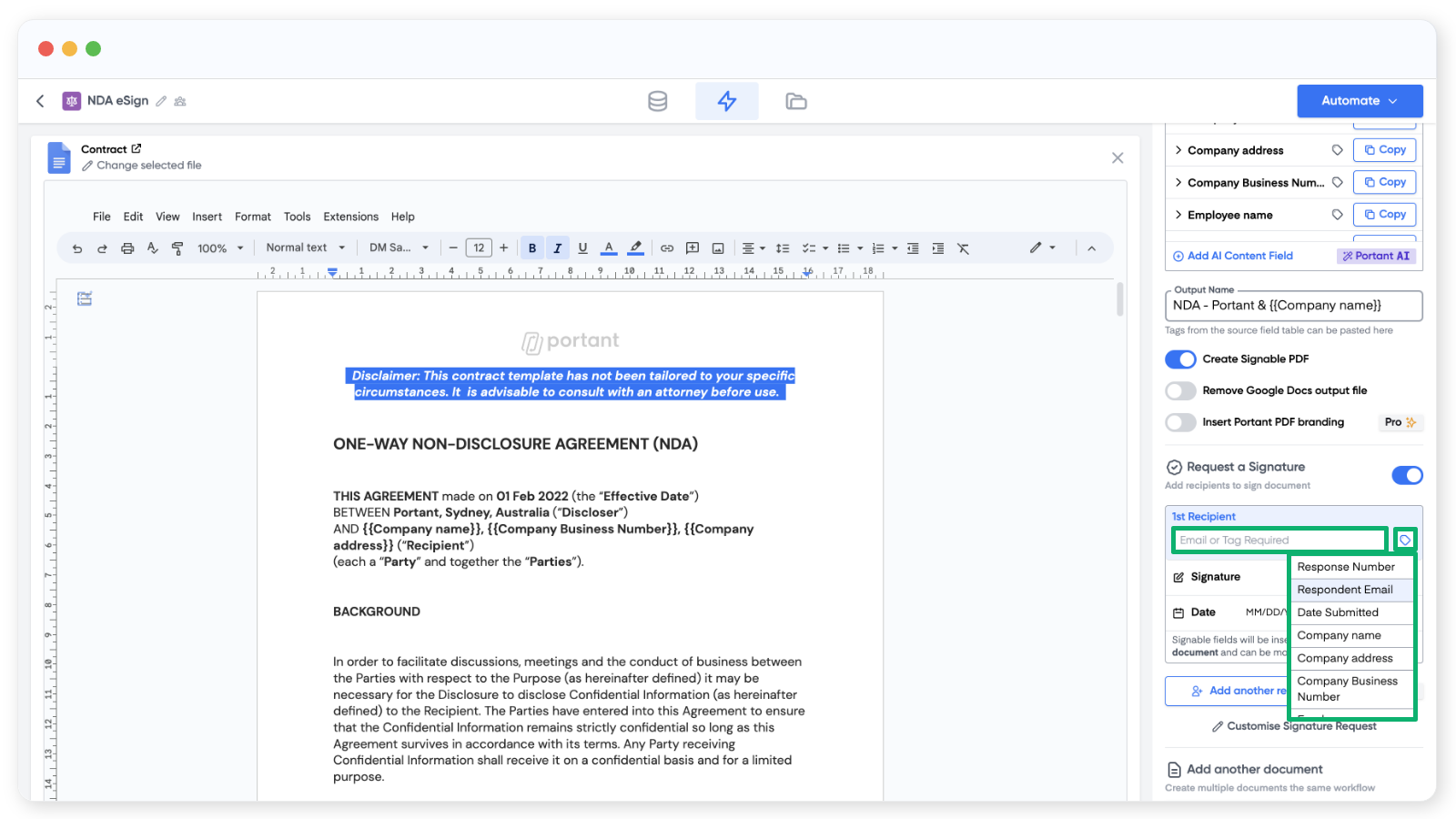Open the output folders icon
This screenshot has height=819, width=1456.
coord(795,101)
